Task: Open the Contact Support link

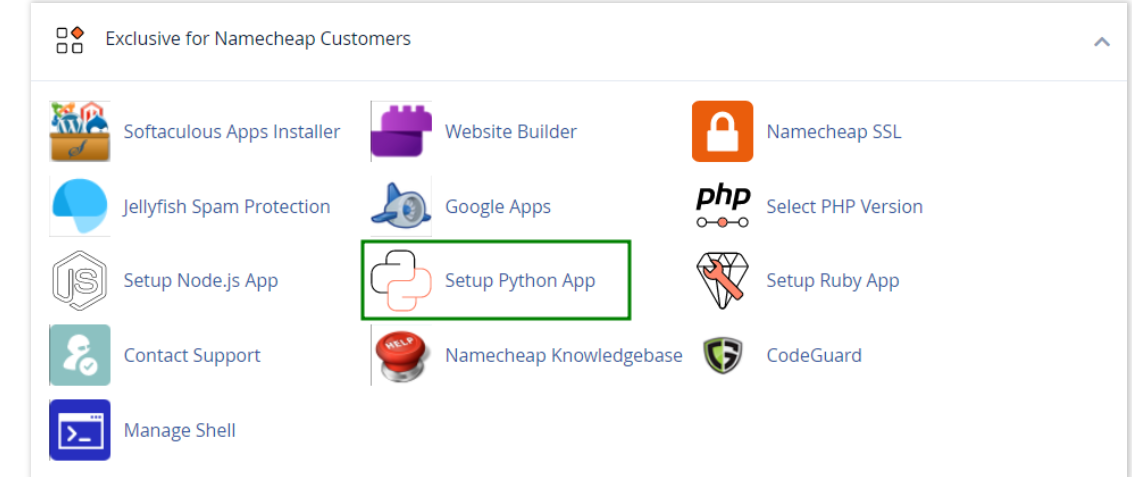Action: click(x=192, y=356)
